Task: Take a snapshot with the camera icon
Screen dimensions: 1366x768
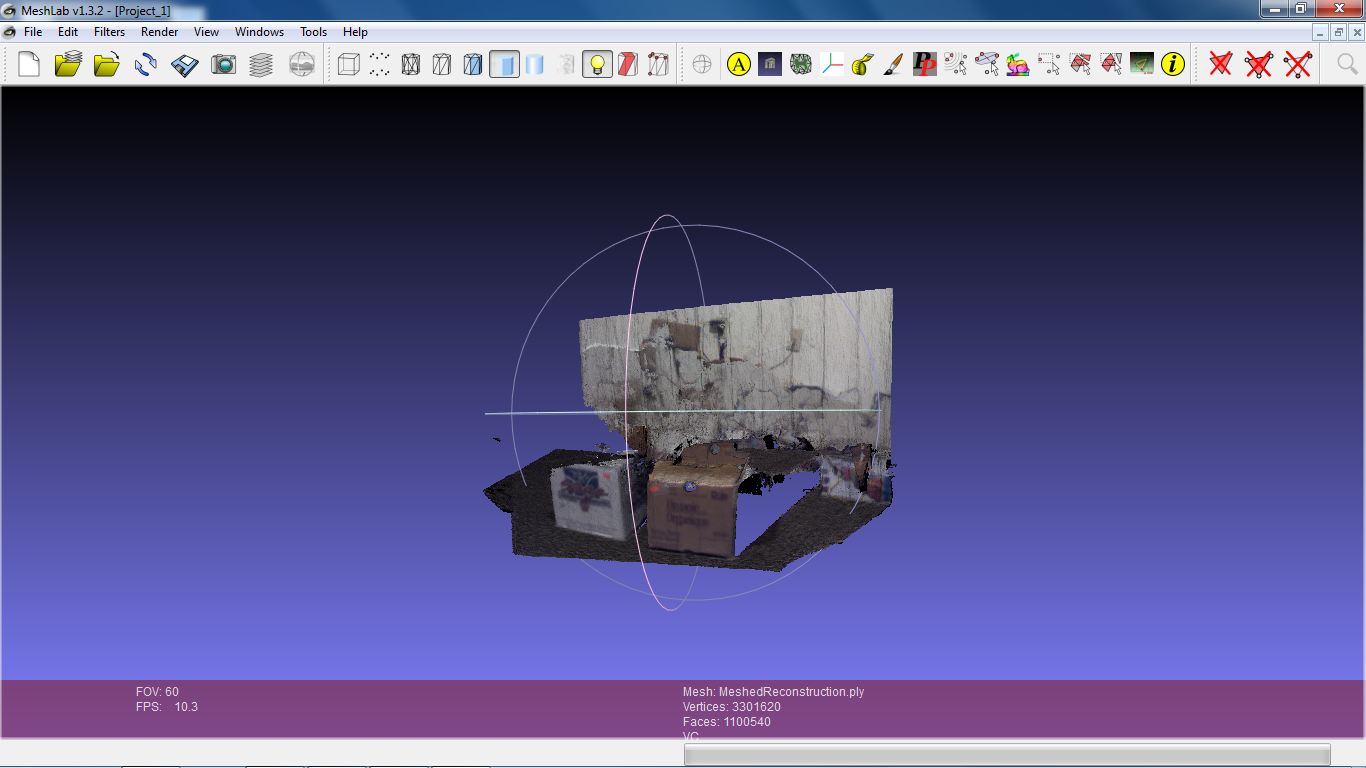Action: coord(223,65)
